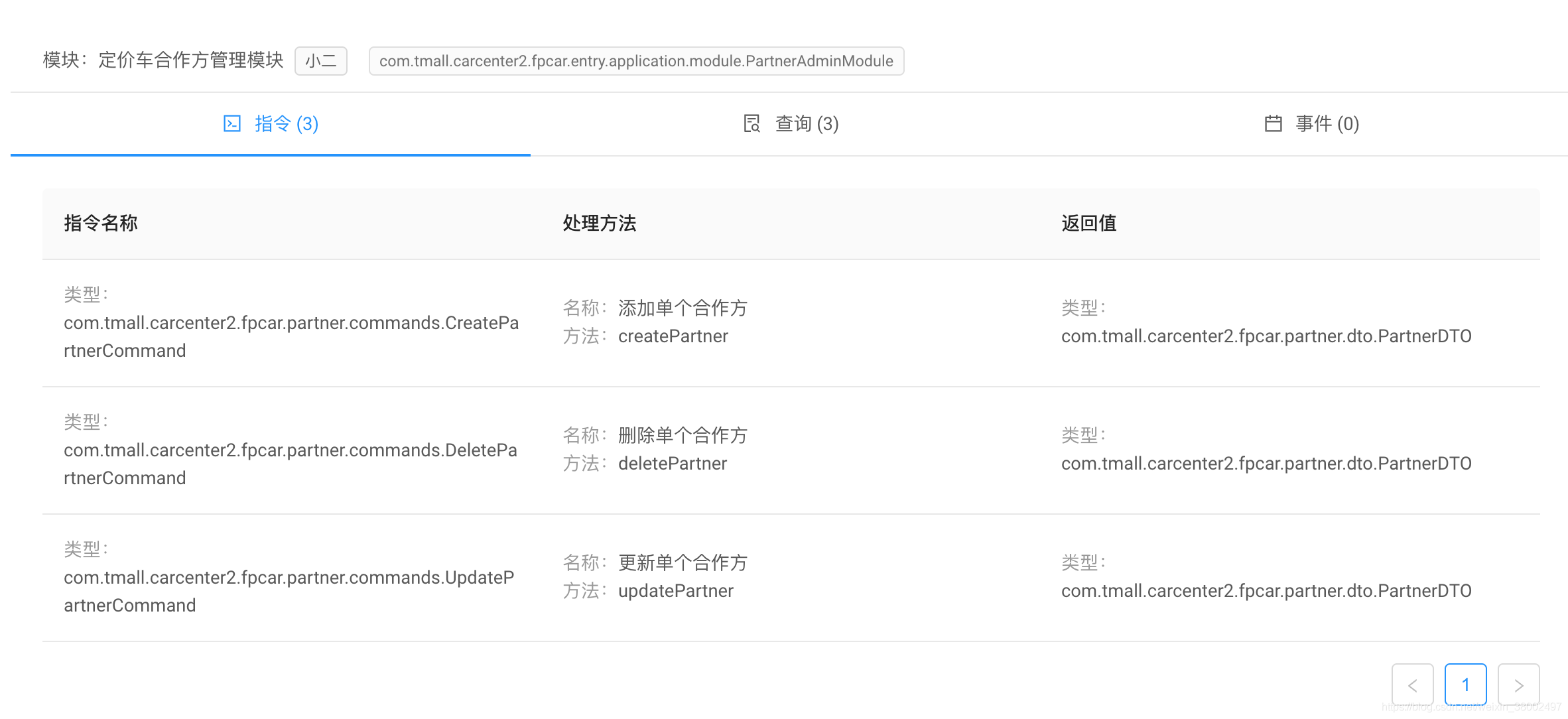Click the 小二 tag
Screen dimensions: 1568x719
(x=321, y=61)
